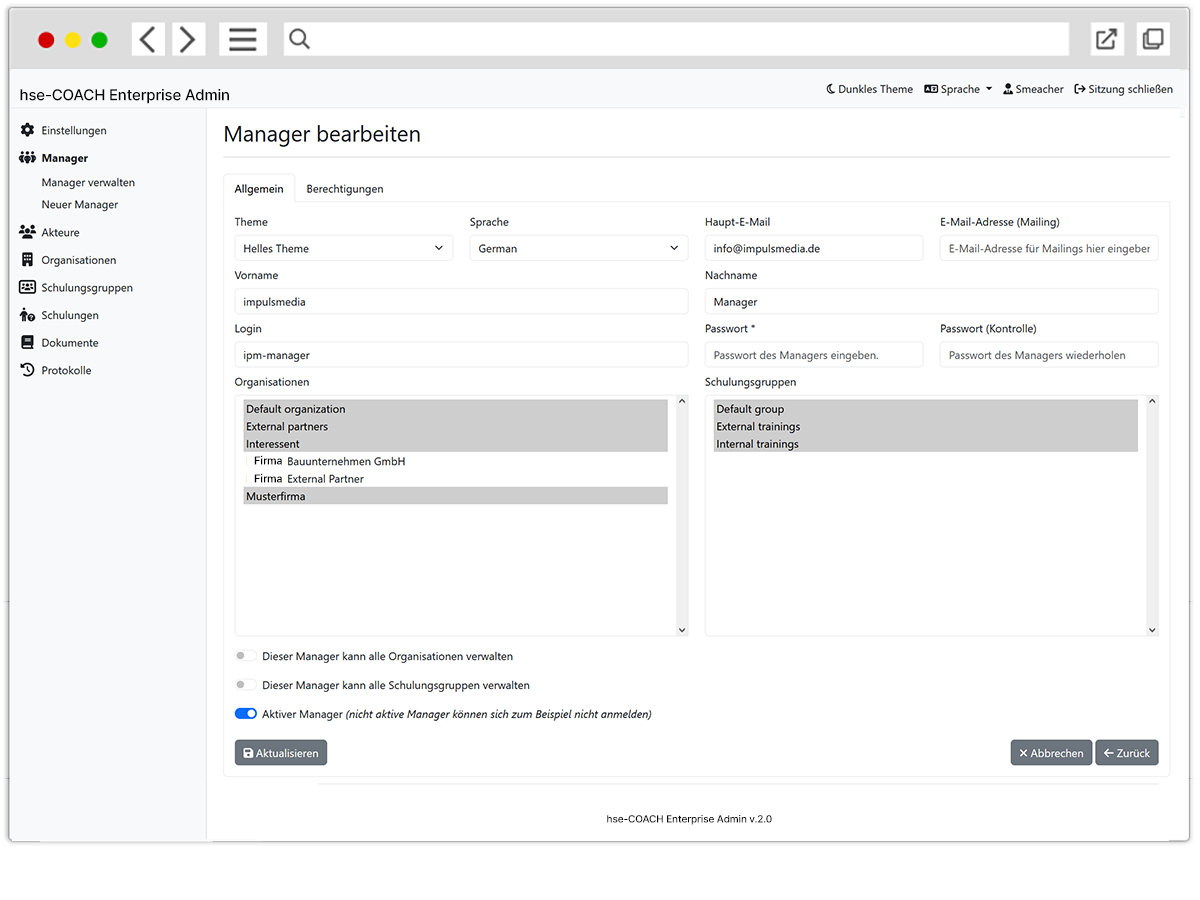Click the Schulungsgruppen icon in sidebar

[27, 287]
